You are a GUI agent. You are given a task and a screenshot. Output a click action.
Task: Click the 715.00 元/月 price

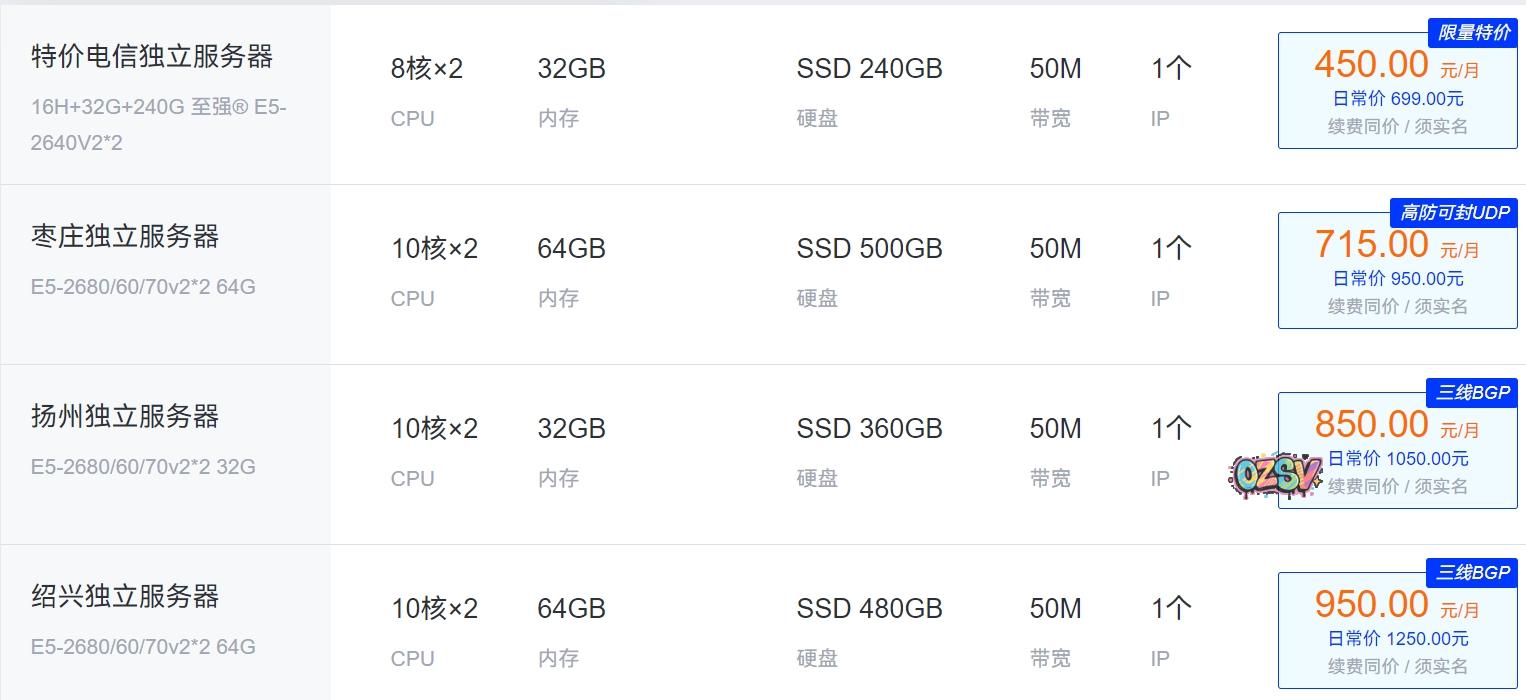click(x=1396, y=245)
